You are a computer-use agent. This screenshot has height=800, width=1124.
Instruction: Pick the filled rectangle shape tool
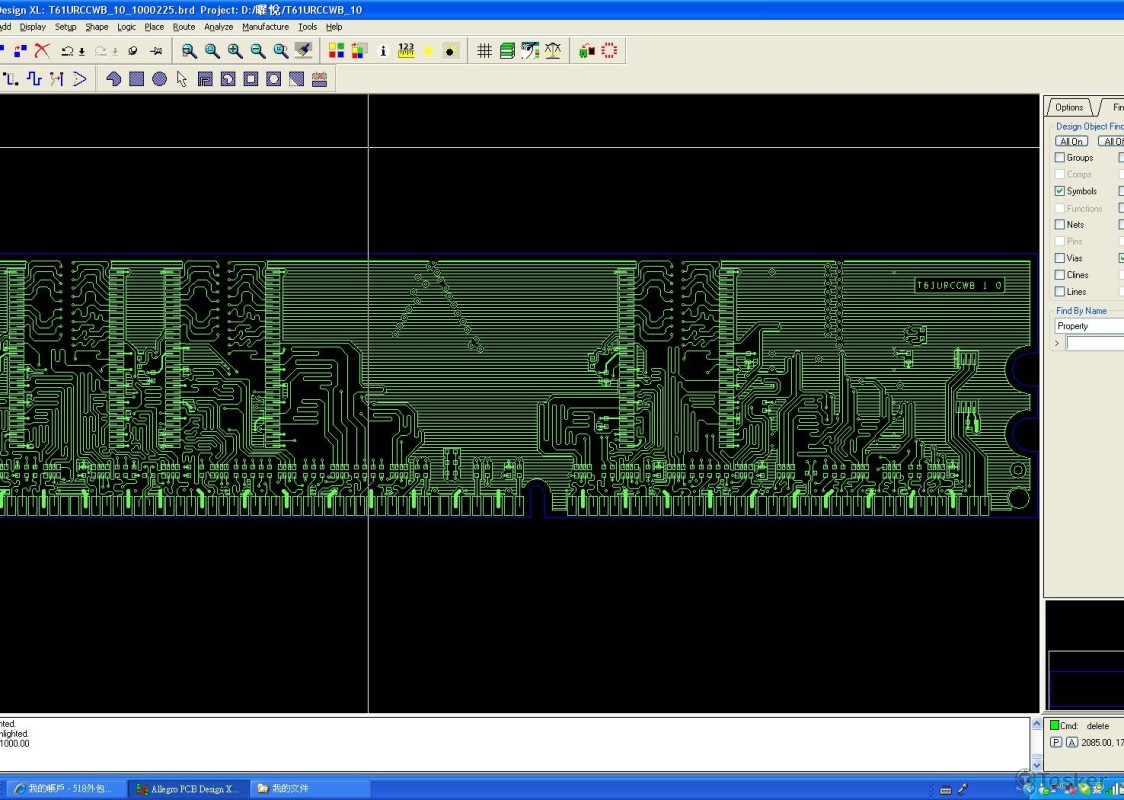pos(136,79)
